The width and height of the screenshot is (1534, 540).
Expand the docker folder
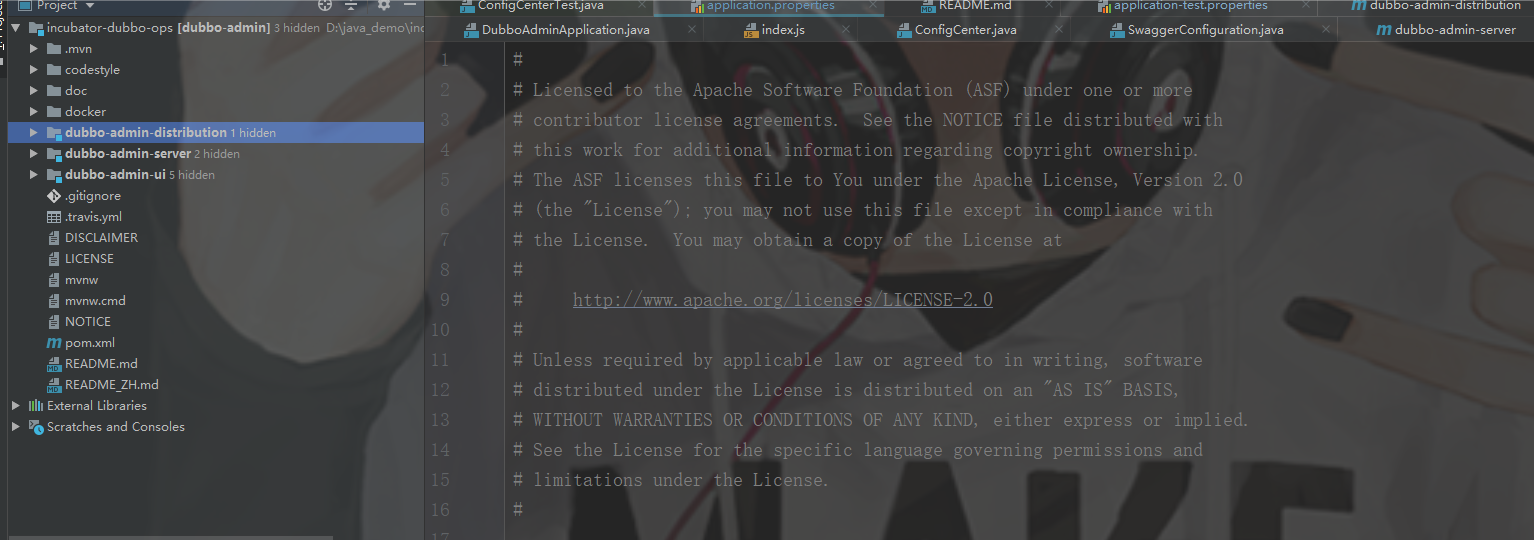[34, 111]
